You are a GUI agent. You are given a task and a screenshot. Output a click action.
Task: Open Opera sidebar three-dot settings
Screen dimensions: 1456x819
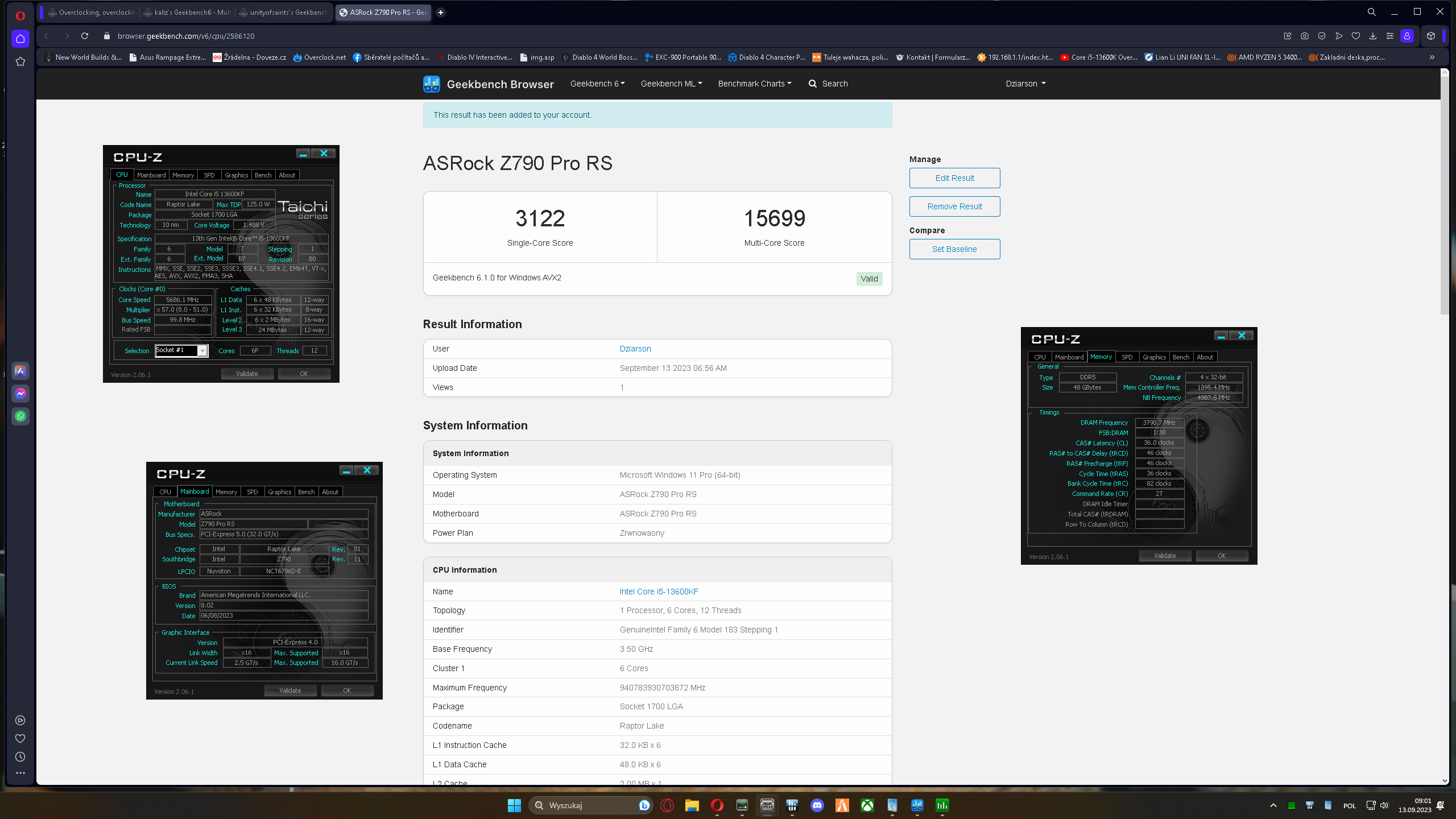click(20, 773)
